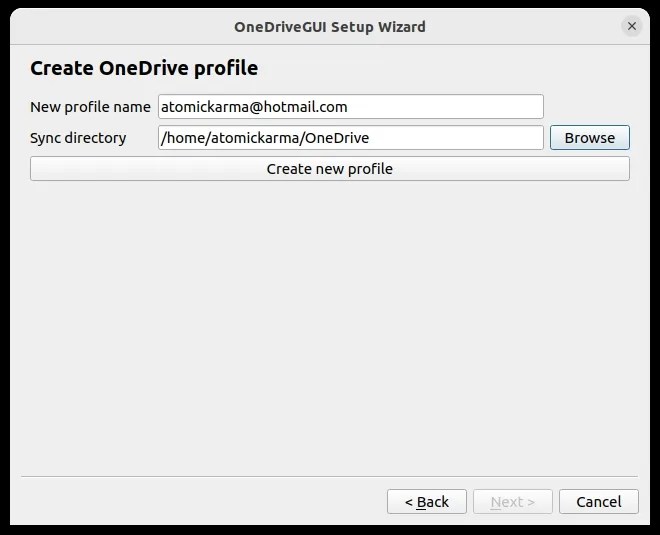Click the 'Sync directory' label
The height and width of the screenshot is (535, 660).
pyautogui.click(x=78, y=138)
